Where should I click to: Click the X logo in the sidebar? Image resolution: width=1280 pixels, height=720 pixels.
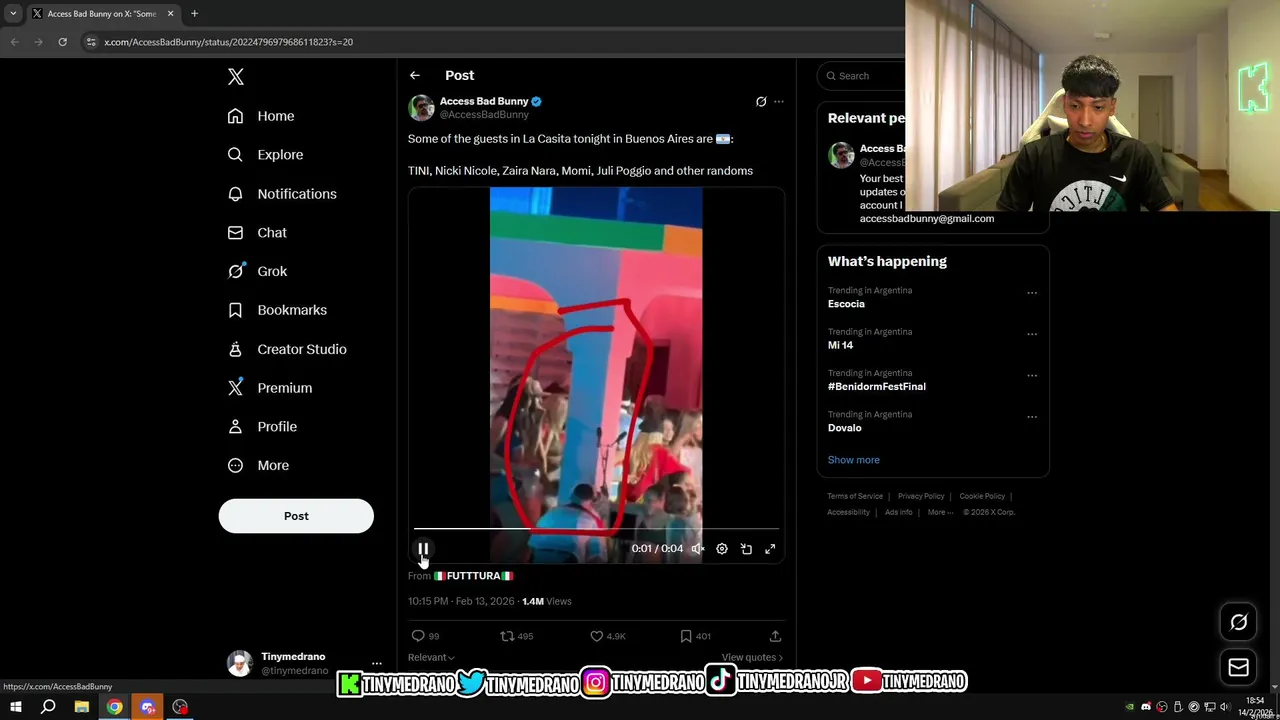click(235, 77)
